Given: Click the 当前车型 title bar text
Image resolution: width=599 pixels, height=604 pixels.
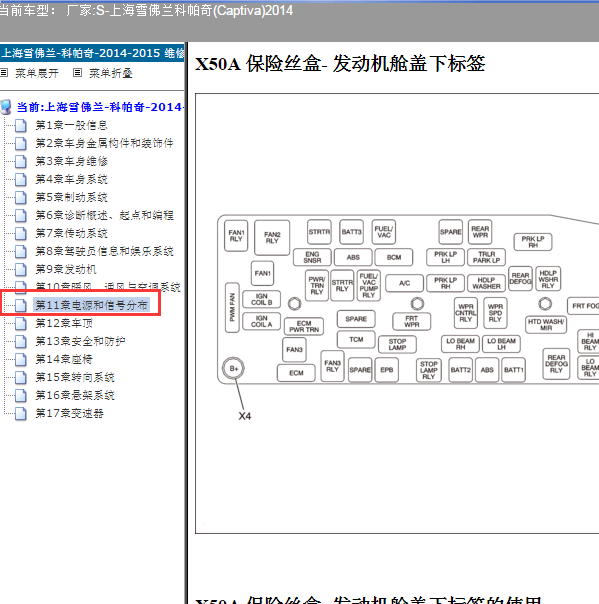Looking at the screenshot, I should click(x=146, y=10).
